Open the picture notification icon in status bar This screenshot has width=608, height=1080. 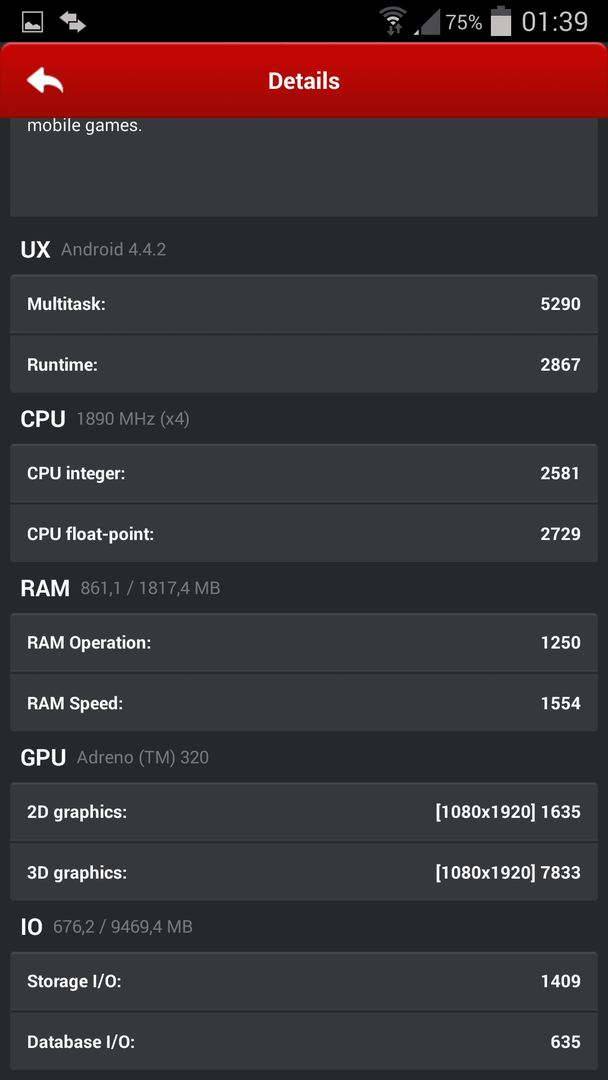pyautogui.click(x=32, y=22)
